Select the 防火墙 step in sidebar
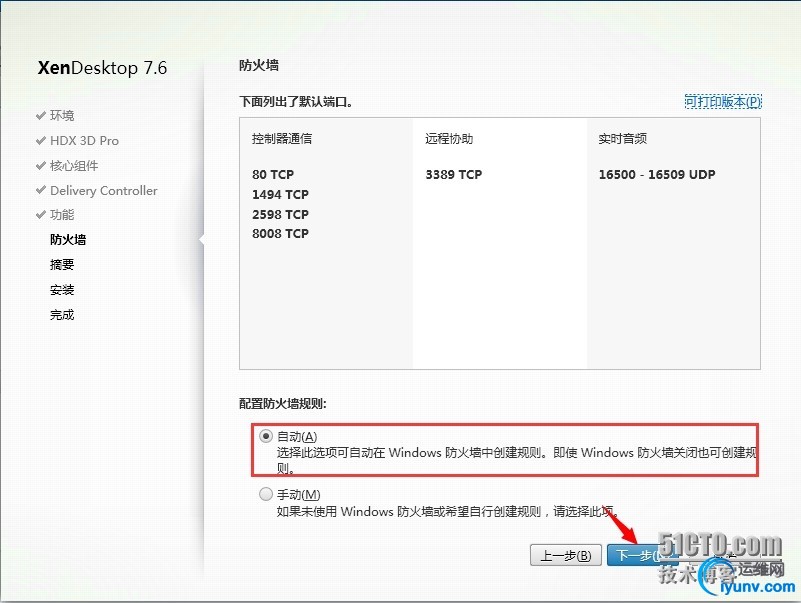Viewport: 801px width, 603px height. 68,240
